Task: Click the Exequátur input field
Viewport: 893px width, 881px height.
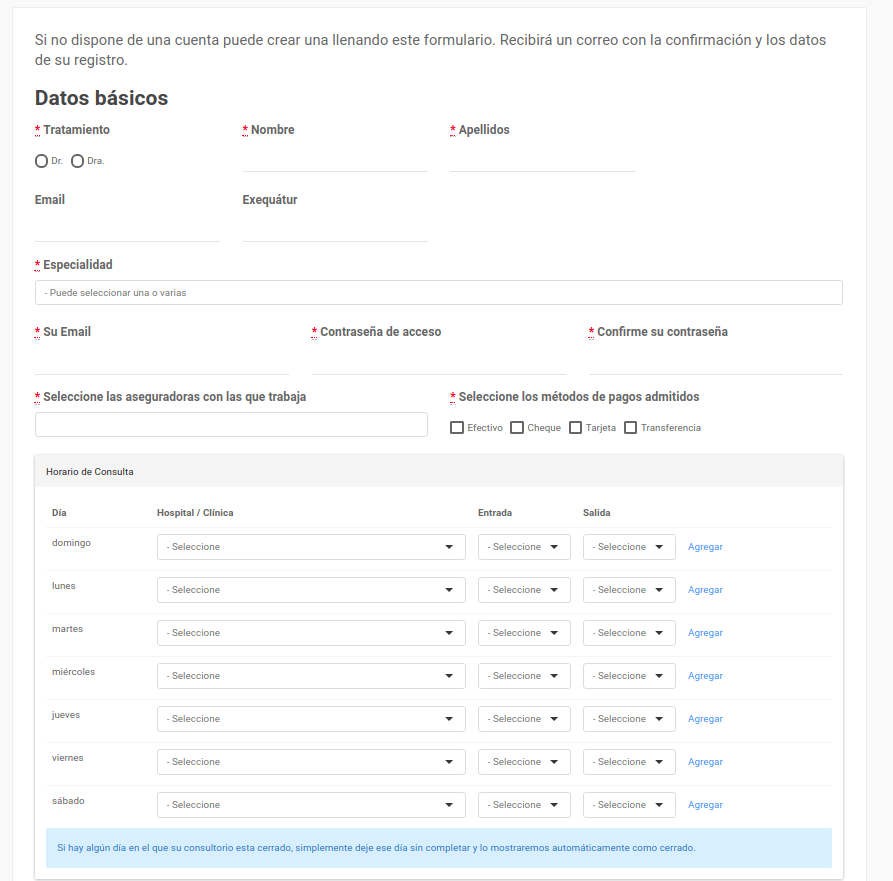Action: coord(335,229)
